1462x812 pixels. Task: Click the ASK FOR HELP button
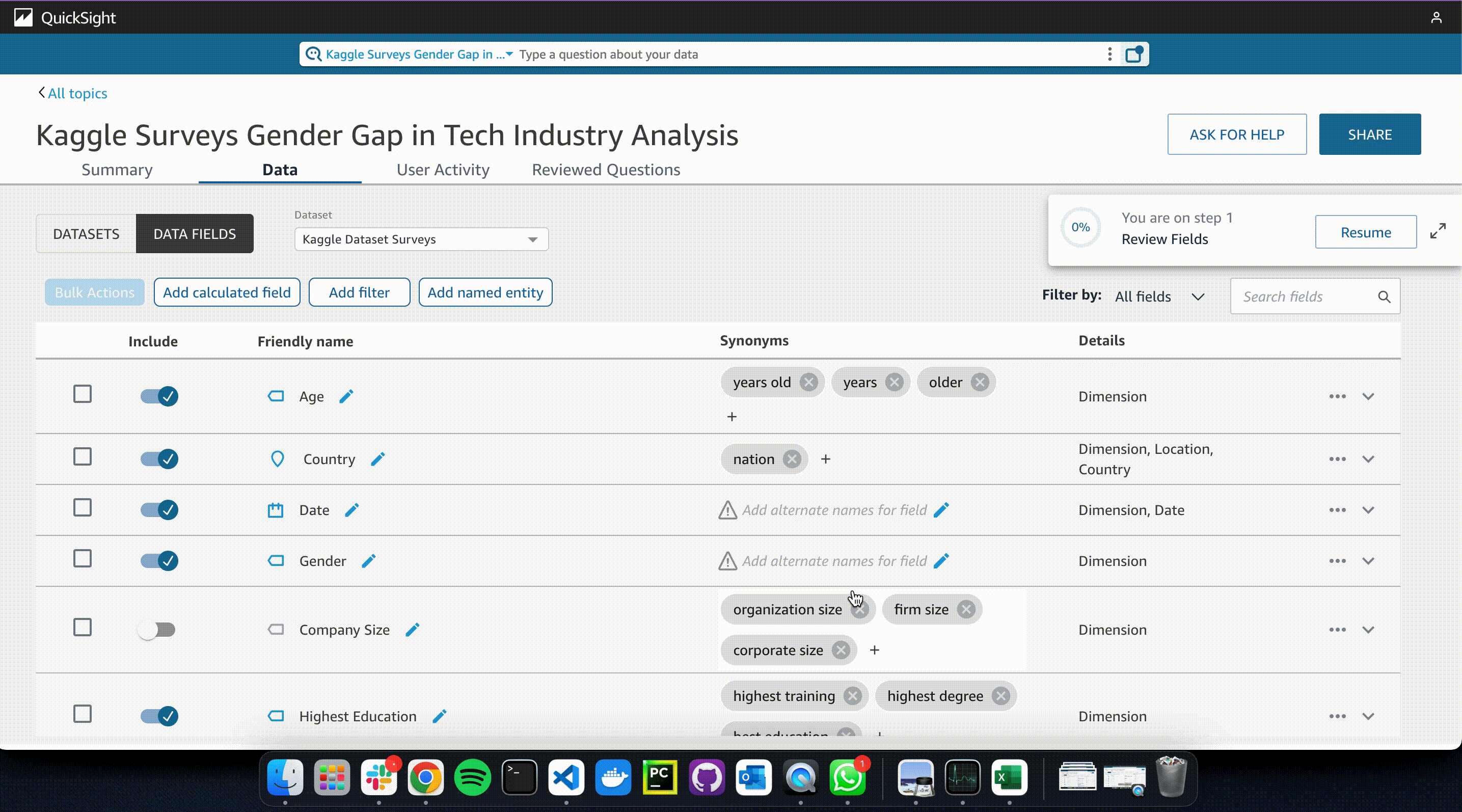click(x=1237, y=134)
